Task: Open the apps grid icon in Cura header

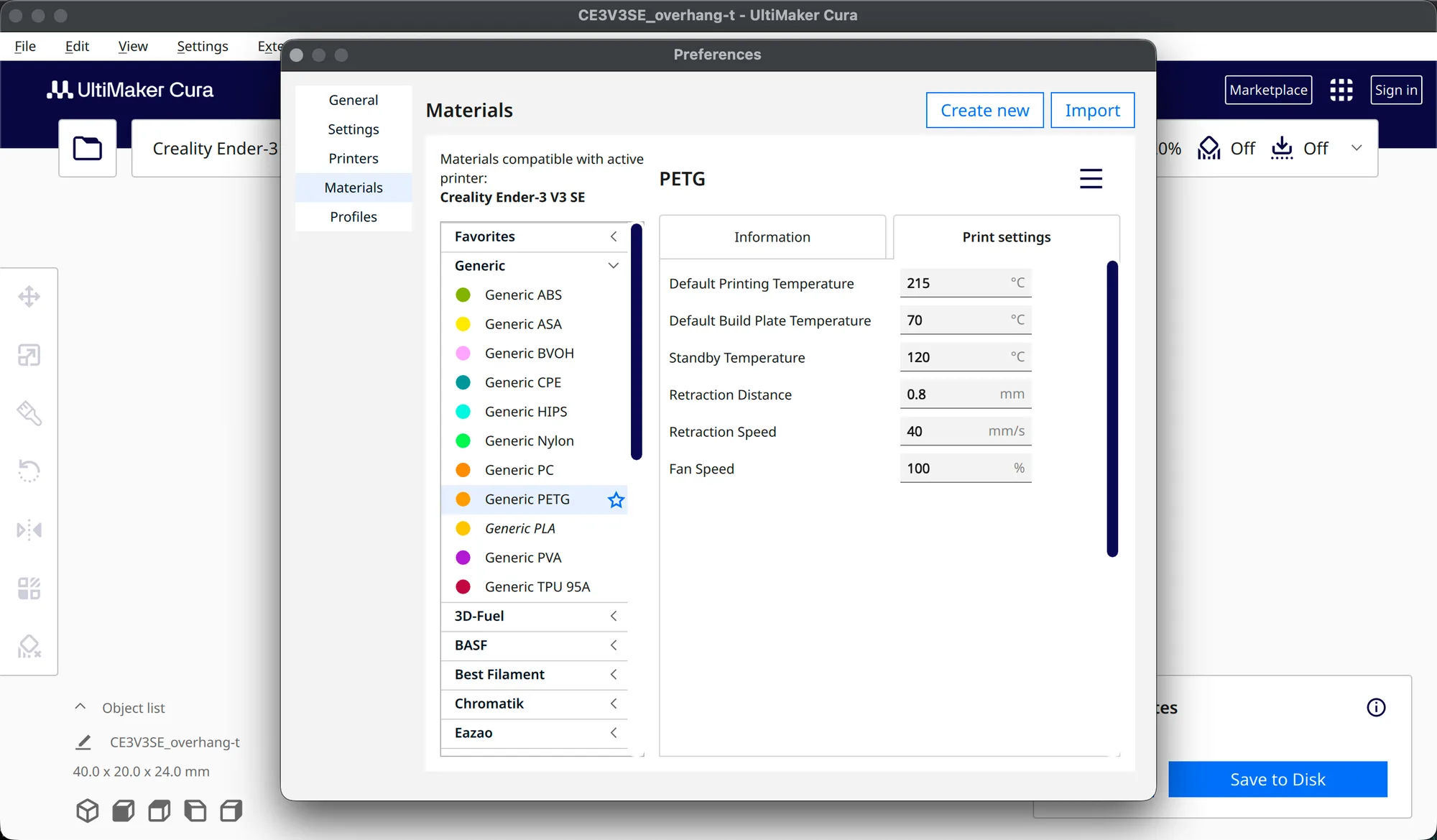Action: pyautogui.click(x=1341, y=90)
